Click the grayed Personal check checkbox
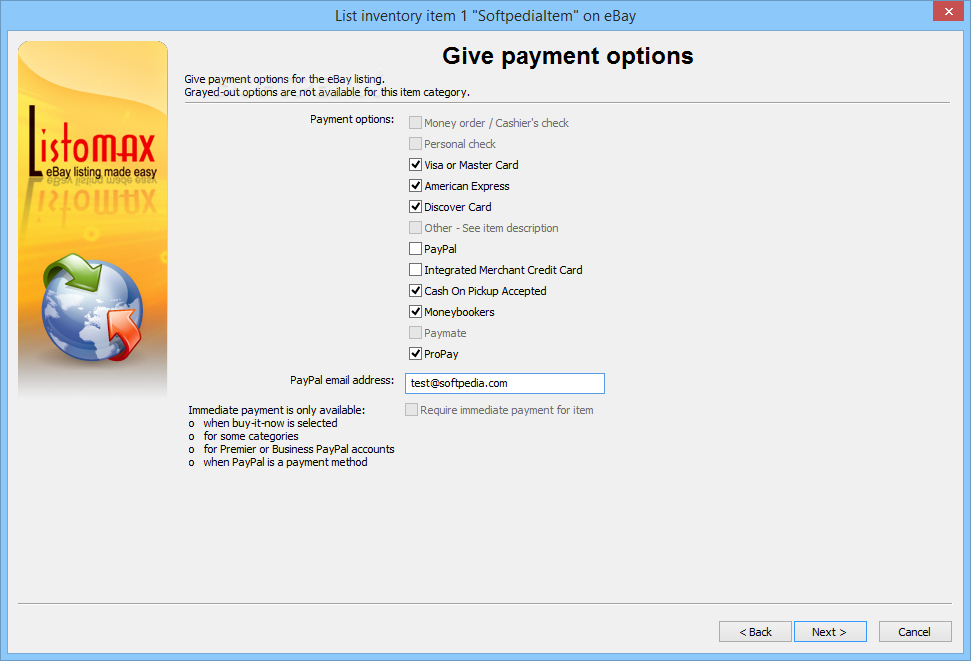971x661 pixels. (416, 144)
